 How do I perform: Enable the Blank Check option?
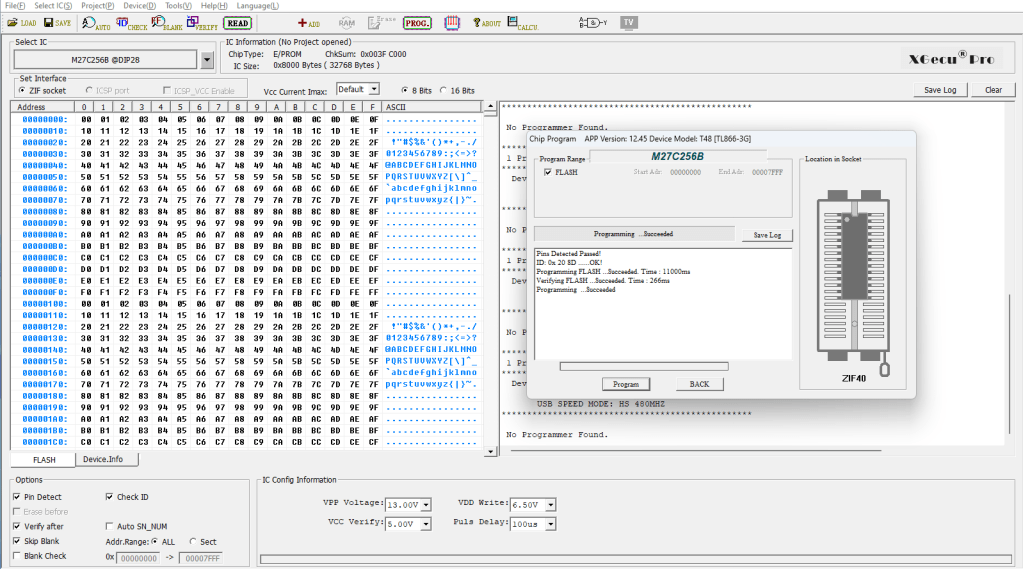pyautogui.click(x=17, y=556)
